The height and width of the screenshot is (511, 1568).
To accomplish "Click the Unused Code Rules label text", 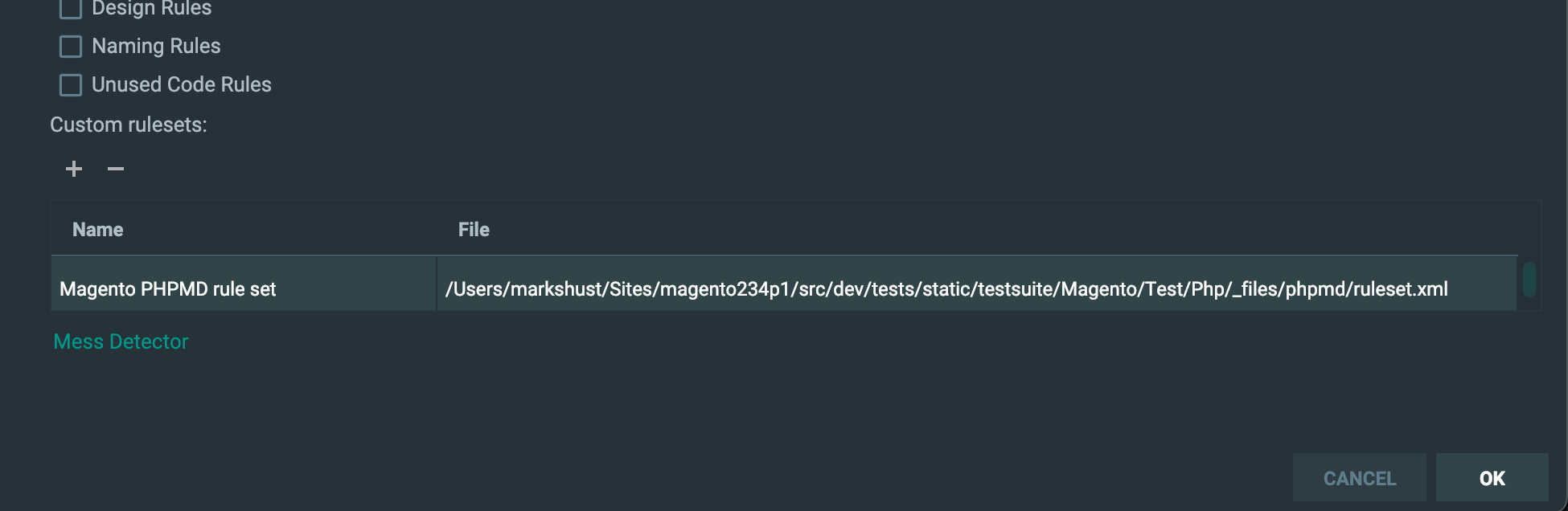I will click(x=182, y=85).
